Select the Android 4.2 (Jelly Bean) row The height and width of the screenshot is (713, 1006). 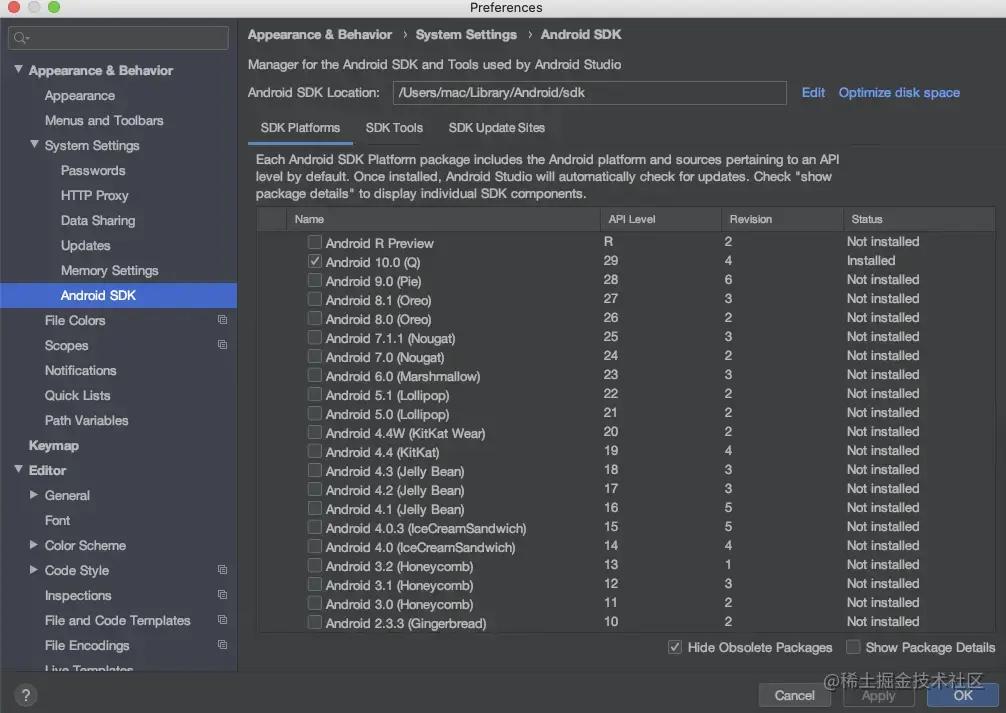[626, 490]
